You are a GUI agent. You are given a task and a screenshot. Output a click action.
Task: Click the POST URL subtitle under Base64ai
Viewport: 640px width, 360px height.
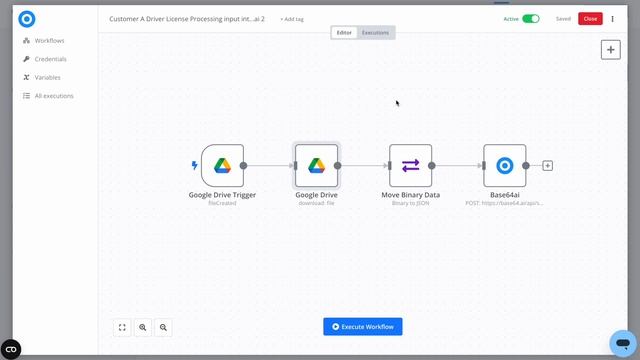click(x=504, y=203)
